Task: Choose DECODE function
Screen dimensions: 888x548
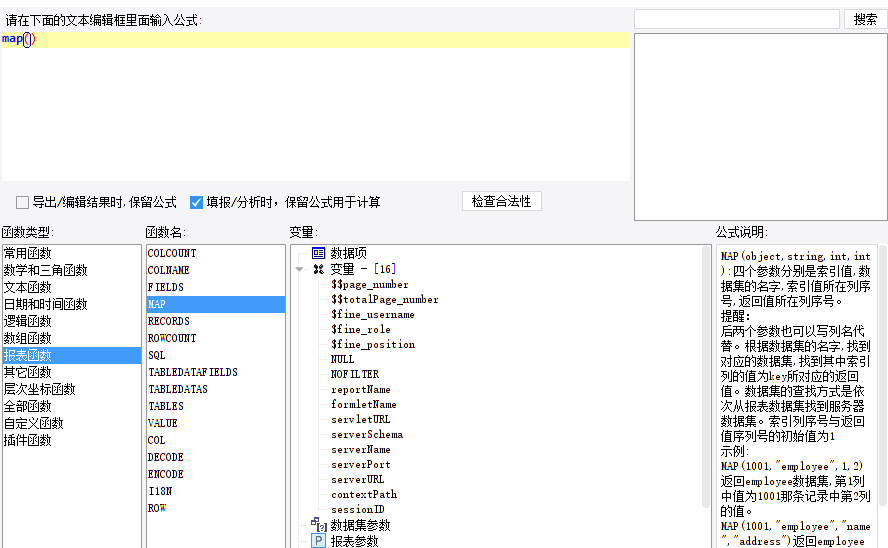Action: [215, 457]
